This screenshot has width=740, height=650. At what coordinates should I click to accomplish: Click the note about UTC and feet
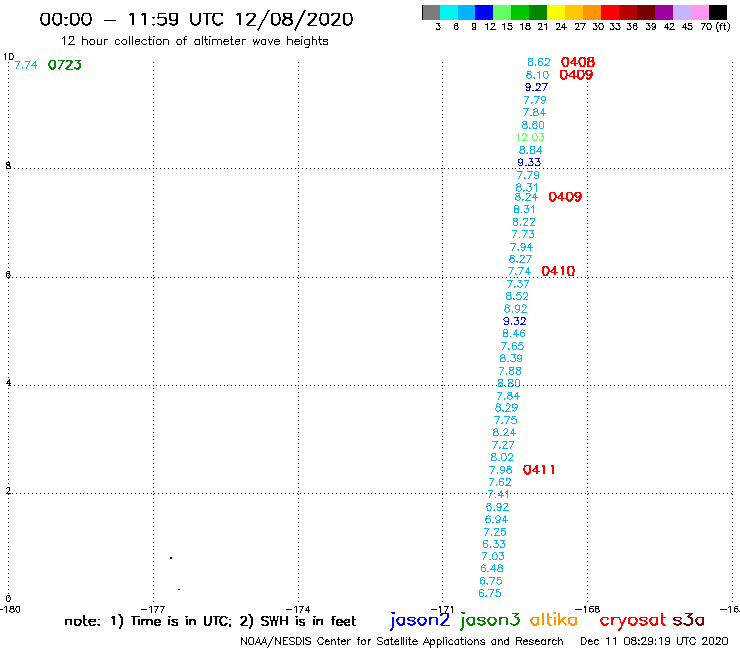point(210,621)
